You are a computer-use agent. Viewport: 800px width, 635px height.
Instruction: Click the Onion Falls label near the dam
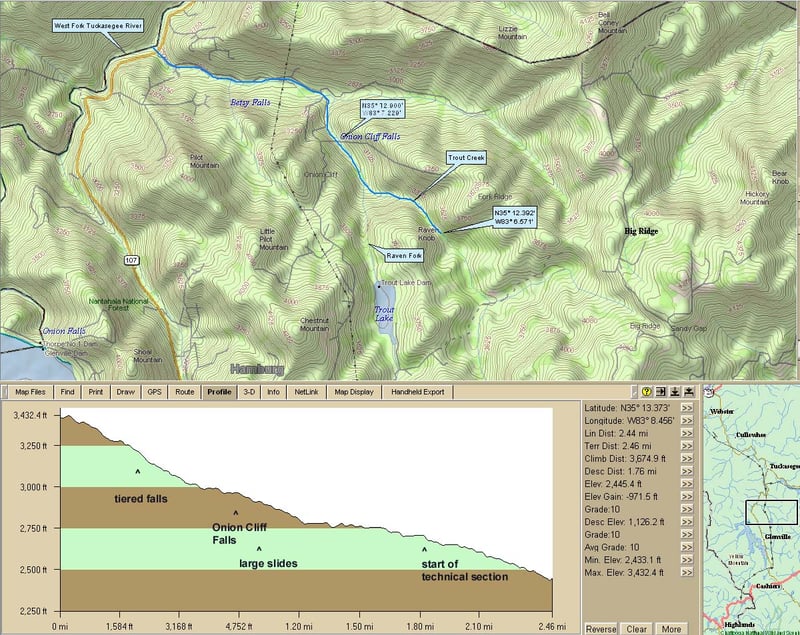click(64, 331)
